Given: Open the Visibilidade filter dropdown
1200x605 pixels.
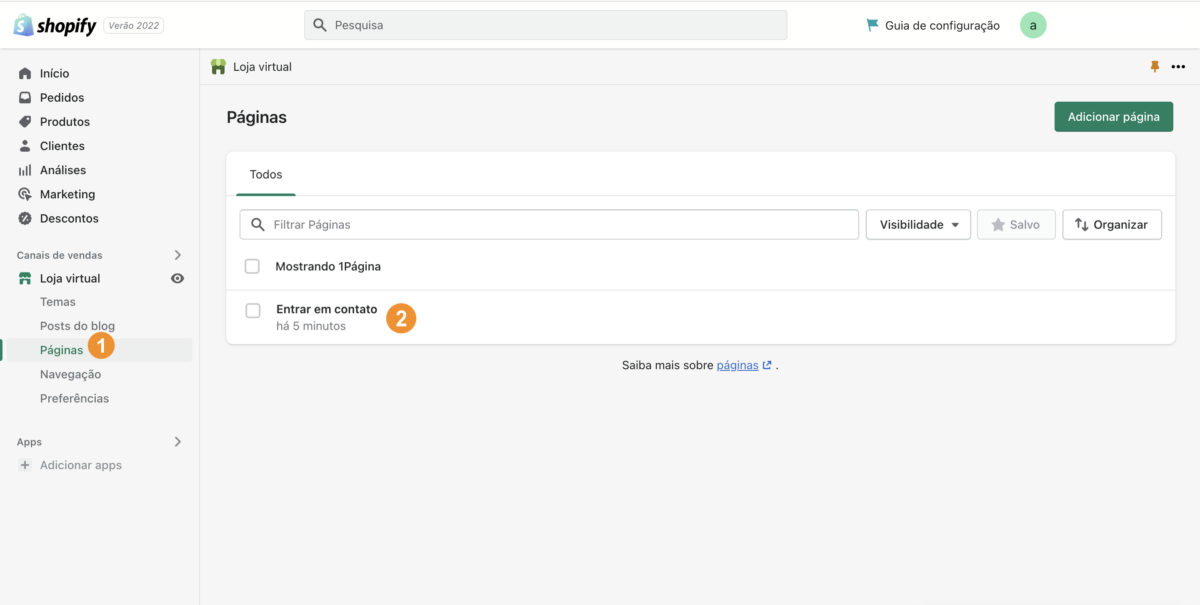Looking at the screenshot, I should [918, 225].
